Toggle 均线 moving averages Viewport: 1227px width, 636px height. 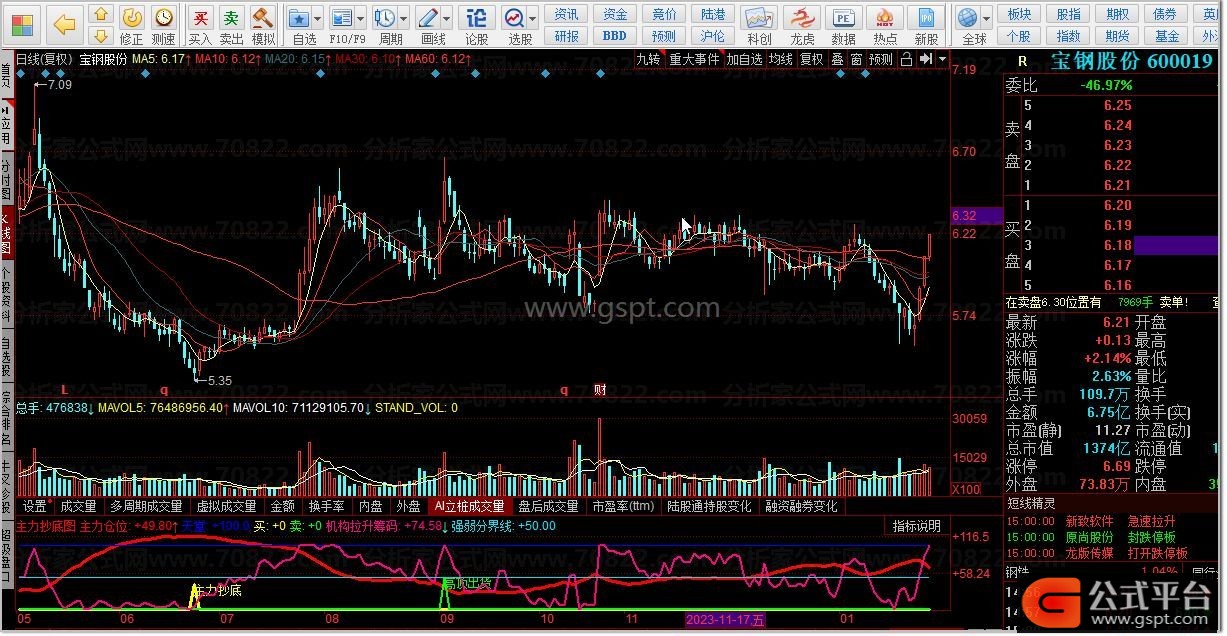point(780,59)
